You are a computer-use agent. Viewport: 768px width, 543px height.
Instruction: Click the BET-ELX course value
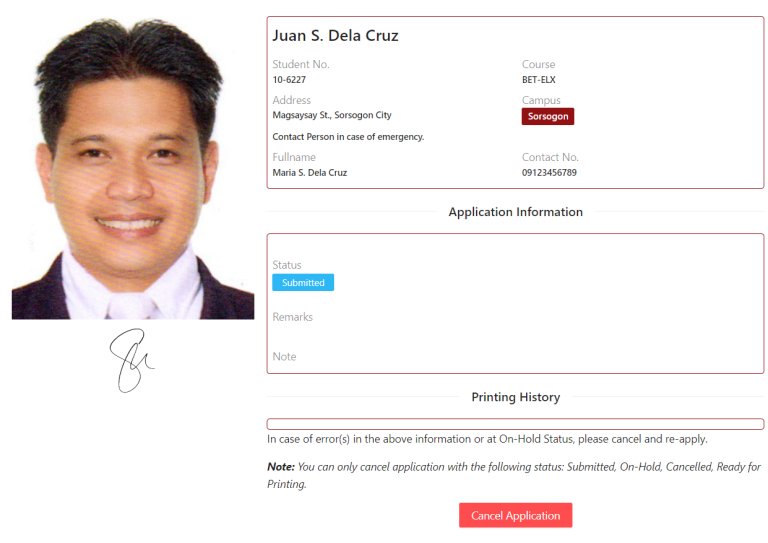click(539, 80)
